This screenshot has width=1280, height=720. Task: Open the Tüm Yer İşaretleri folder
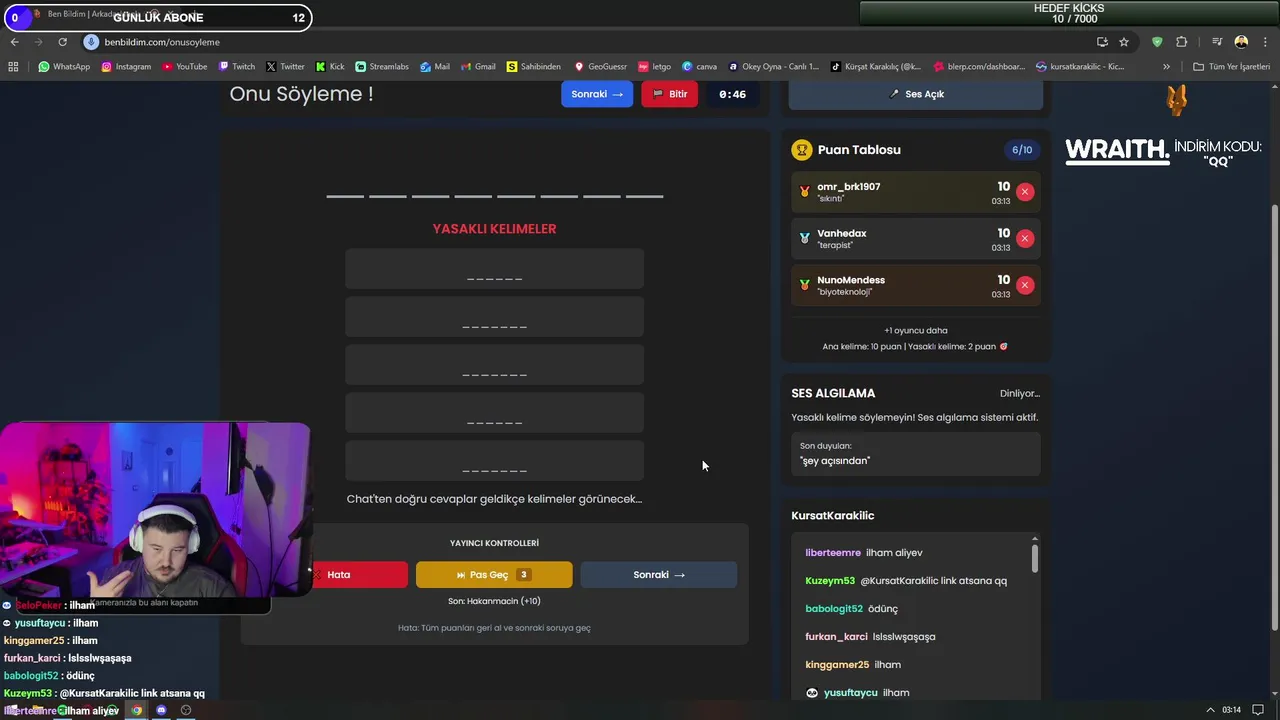pyautogui.click(x=1231, y=67)
